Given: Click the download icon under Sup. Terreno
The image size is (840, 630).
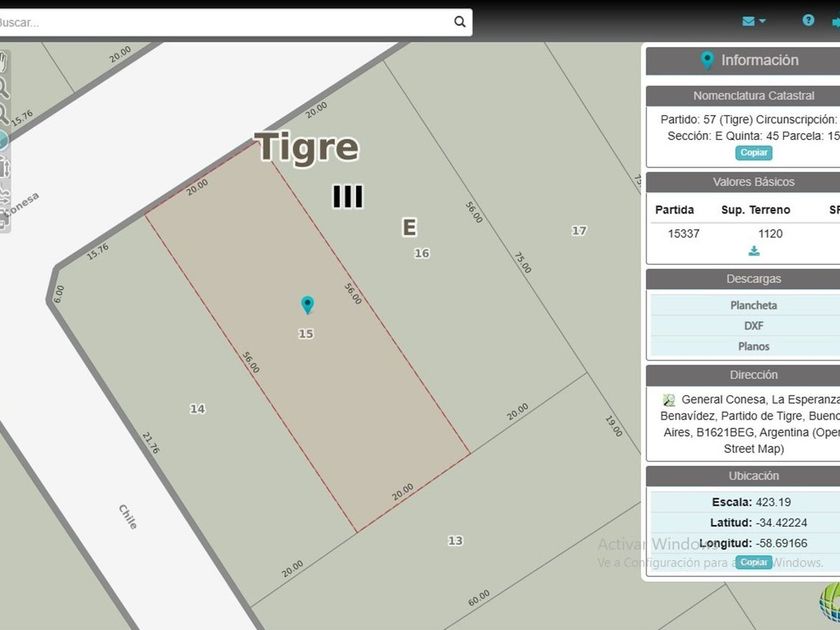Looking at the screenshot, I should (x=754, y=251).
